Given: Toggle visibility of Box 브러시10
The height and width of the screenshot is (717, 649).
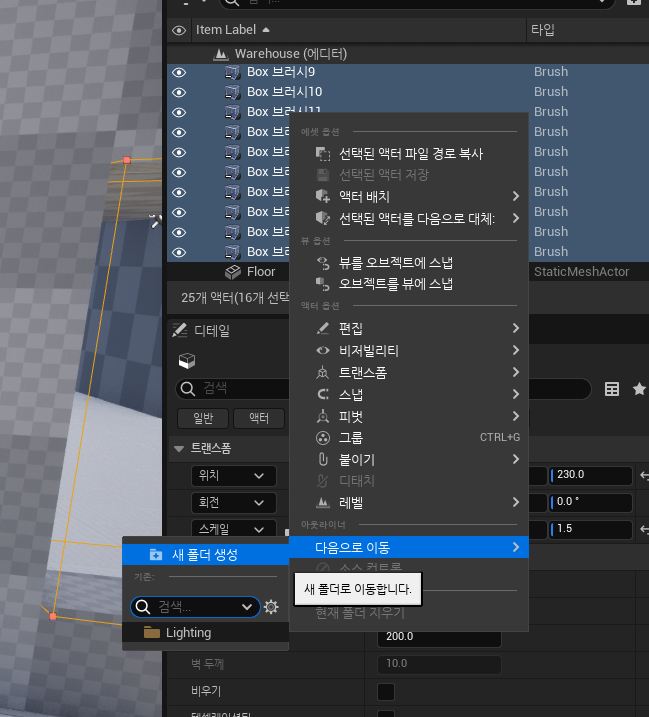Looking at the screenshot, I should point(179,92).
